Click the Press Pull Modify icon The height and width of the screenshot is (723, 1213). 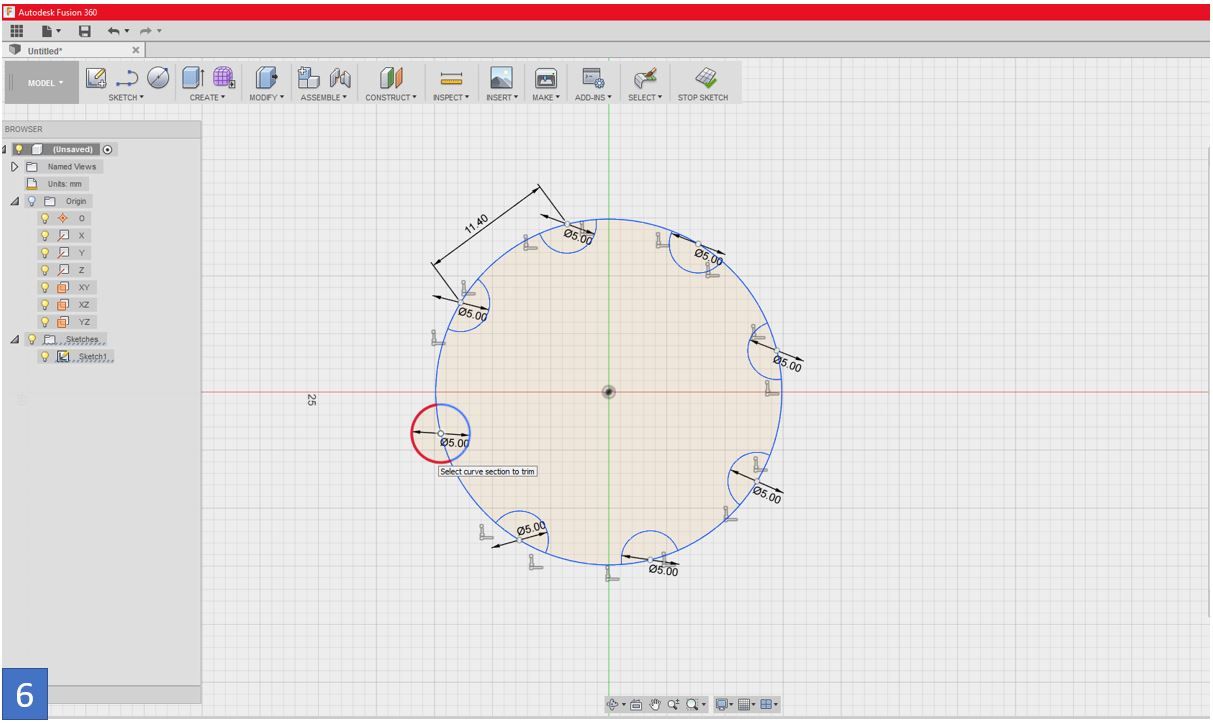[266, 78]
